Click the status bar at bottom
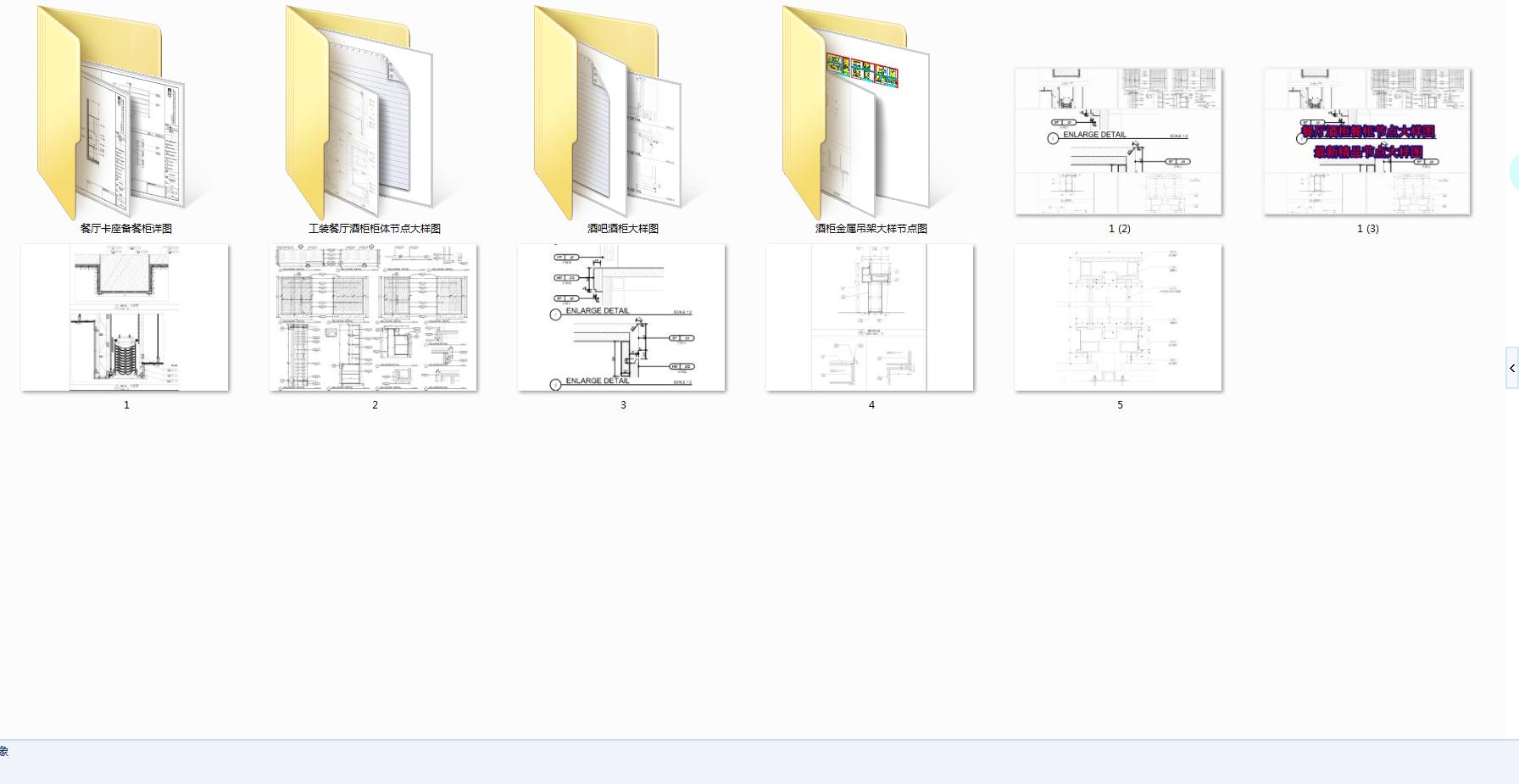The width and height of the screenshot is (1519, 784). point(759,761)
